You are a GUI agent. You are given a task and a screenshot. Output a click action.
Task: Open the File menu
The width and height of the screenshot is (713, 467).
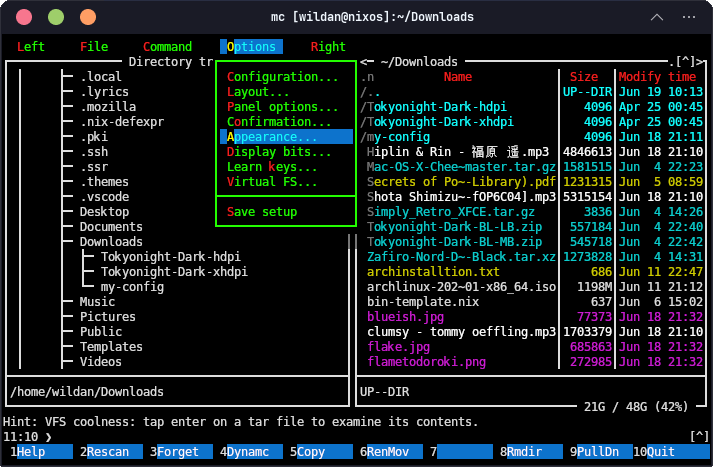tap(94, 46)
